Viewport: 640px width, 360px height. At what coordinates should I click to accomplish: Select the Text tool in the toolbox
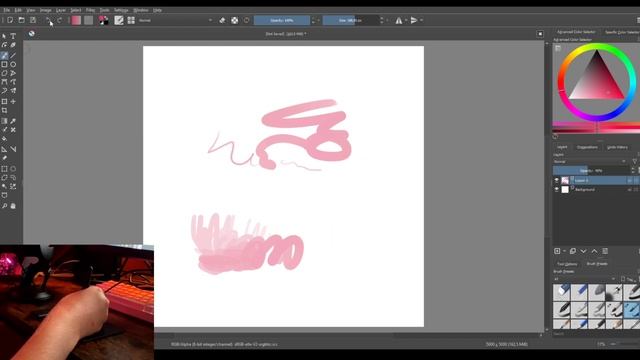click(x=13, y=36)
